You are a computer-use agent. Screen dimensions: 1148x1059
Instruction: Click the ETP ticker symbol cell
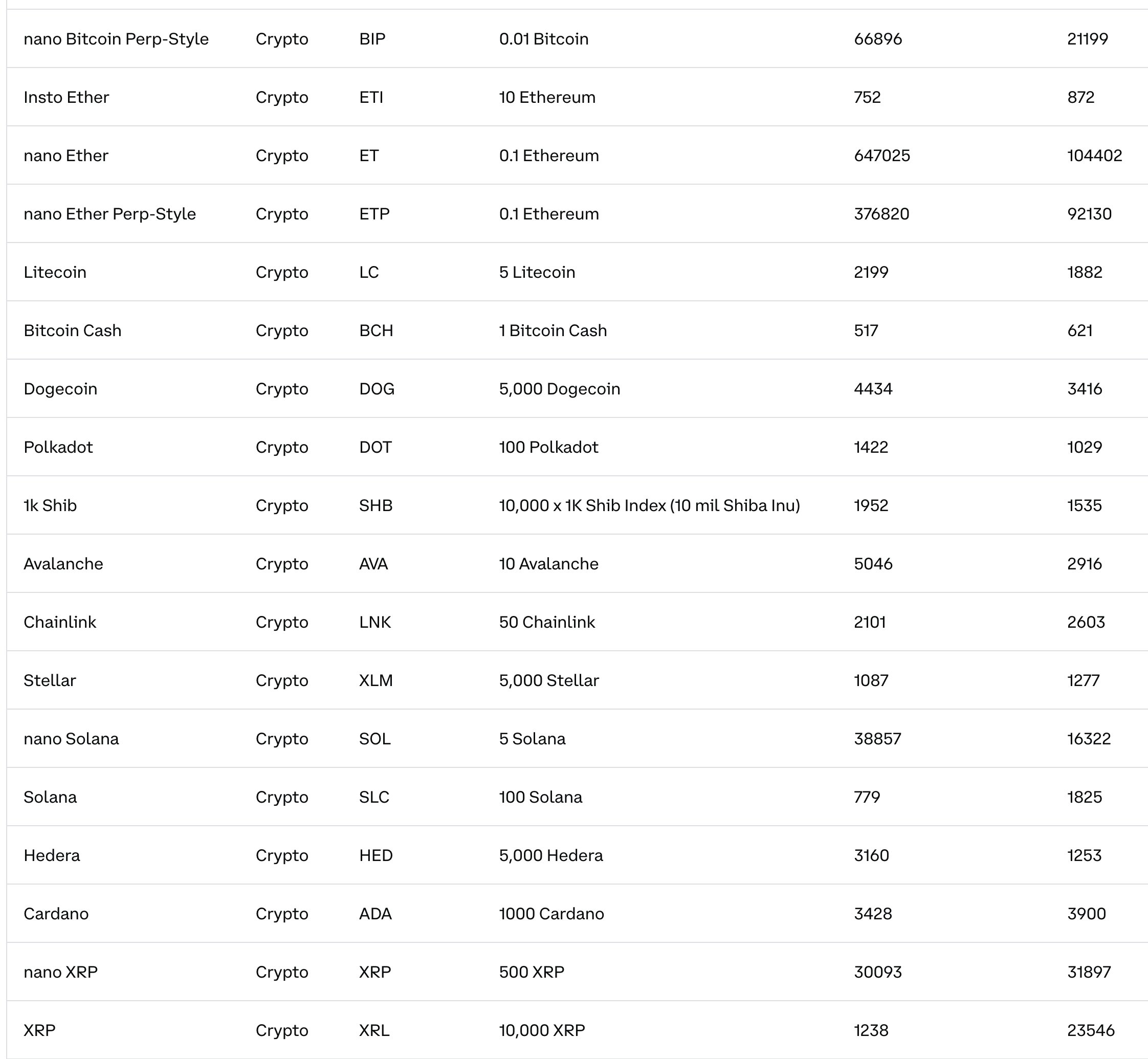coord(374,214)
